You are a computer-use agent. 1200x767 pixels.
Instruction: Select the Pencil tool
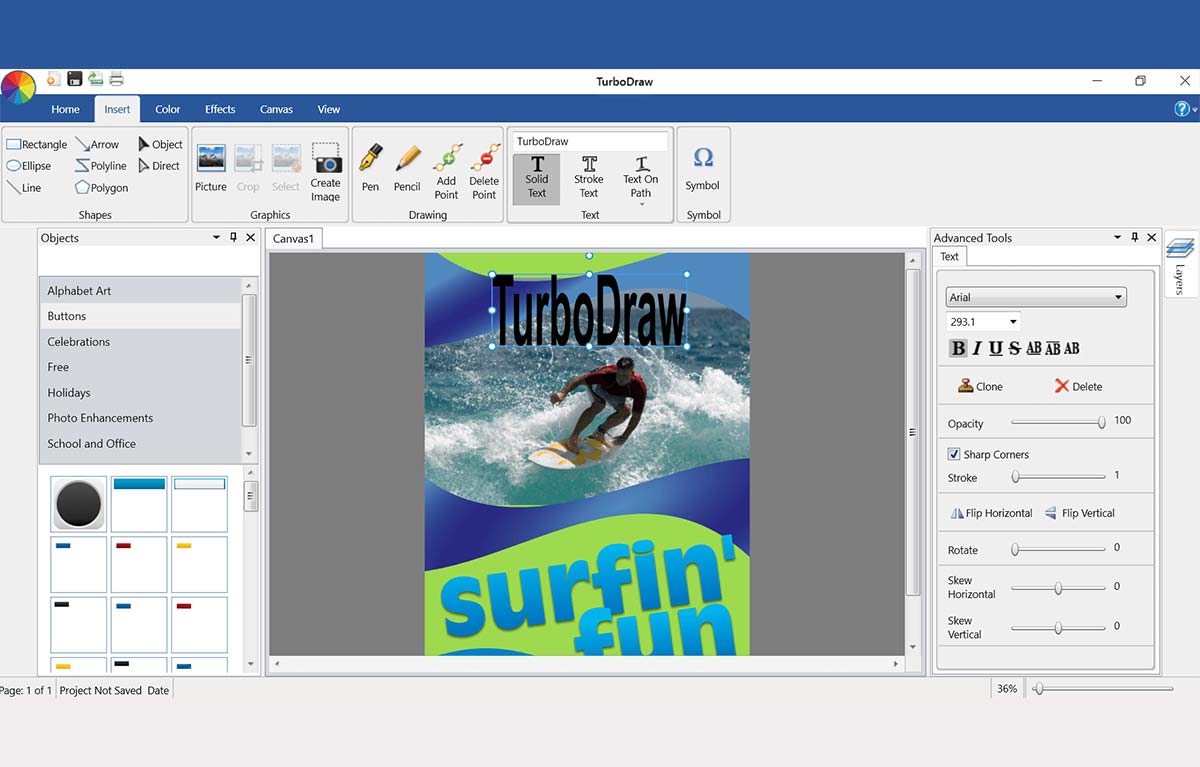407,168
